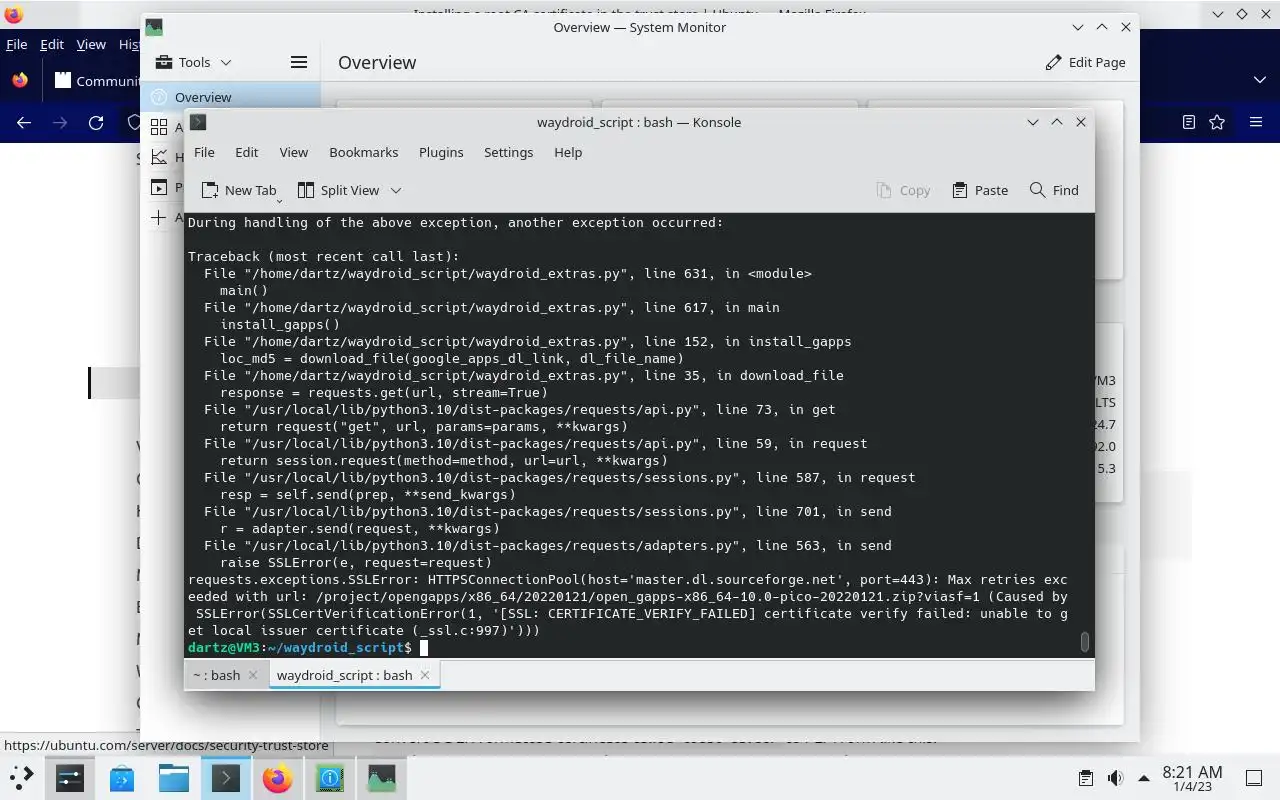Expand the Split View dropdown arrow
The height and width of the screenshot is (800, 1280).
coord(396,190)
